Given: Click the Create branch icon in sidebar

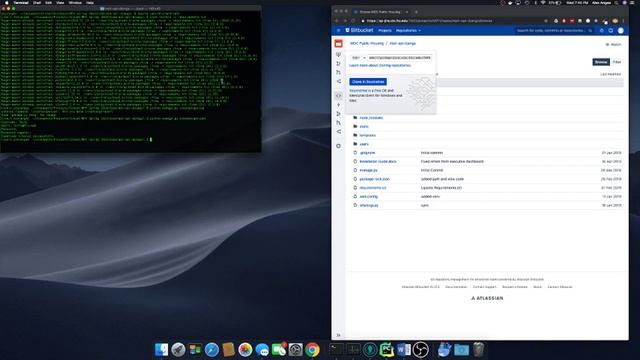Looking at the screenshot, I should click(338, 63).
